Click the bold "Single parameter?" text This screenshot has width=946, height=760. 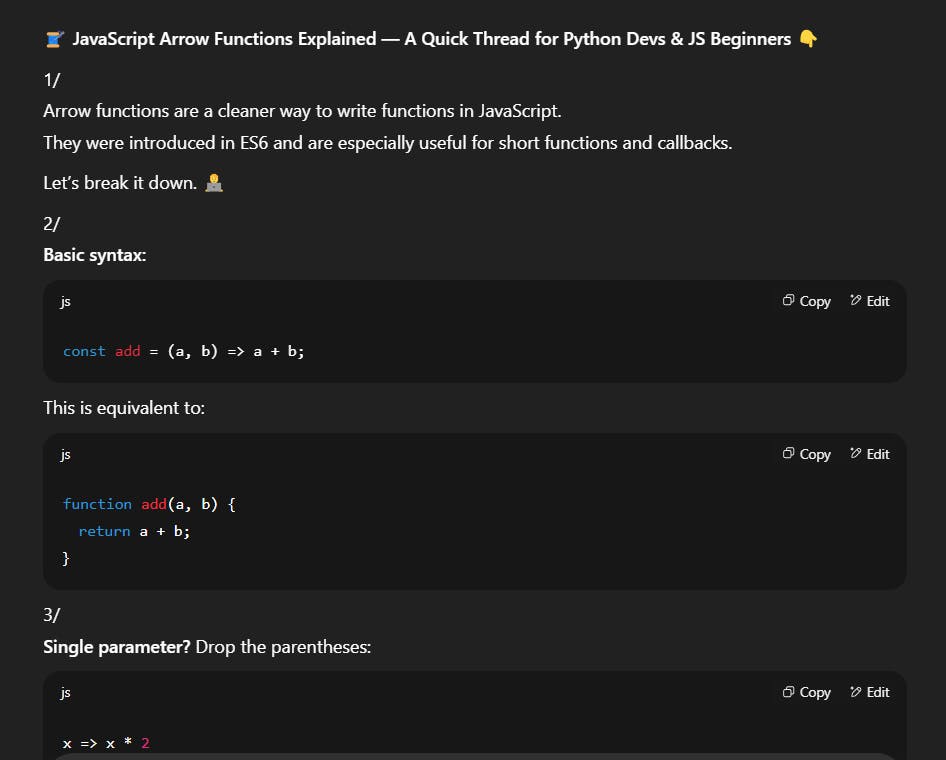(116, 647)
